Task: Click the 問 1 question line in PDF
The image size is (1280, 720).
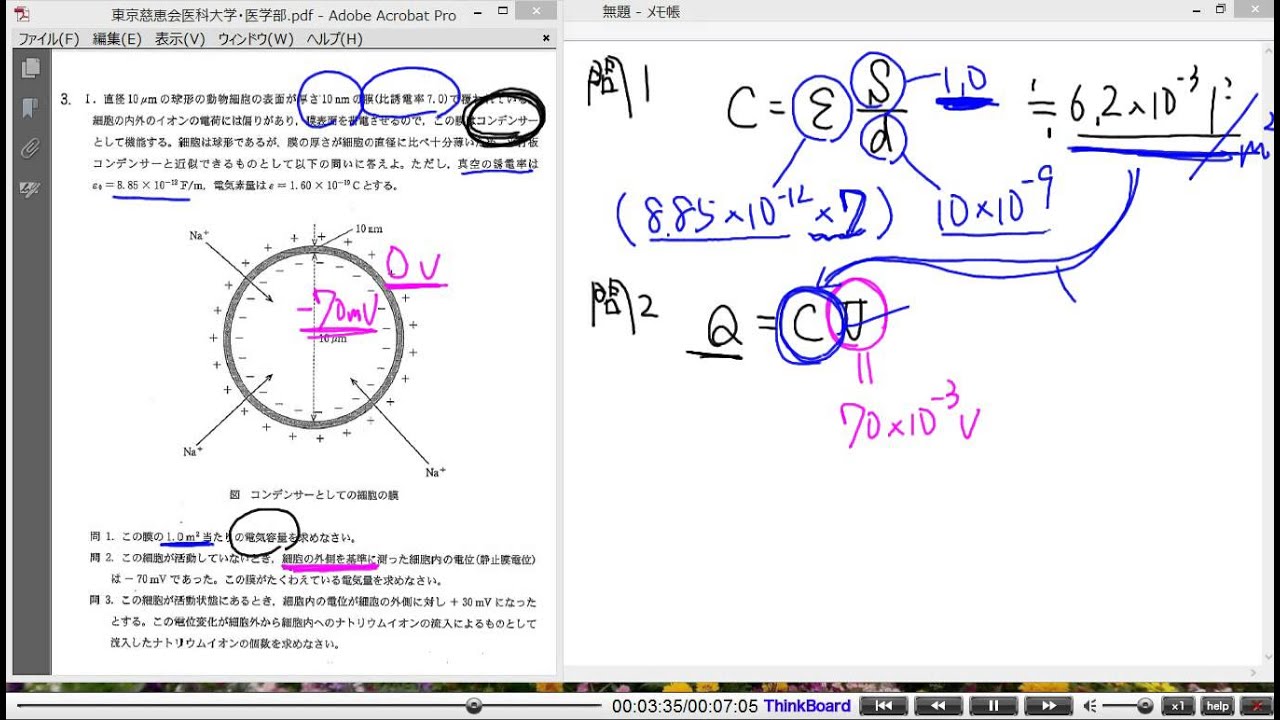Action: [x=223, y=537]
